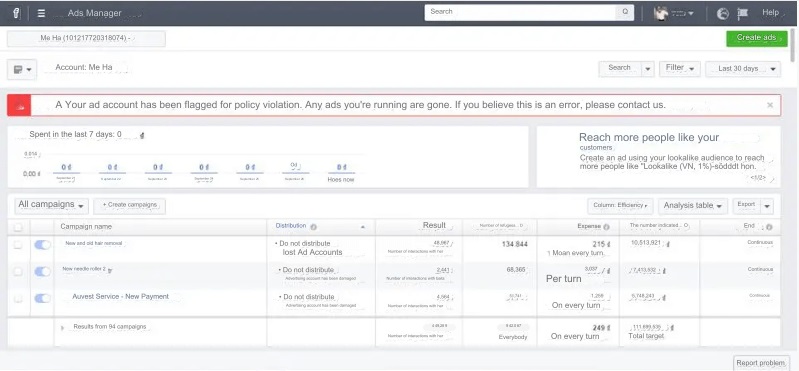The height and width of the screenshot is (371, 799).
Task: Toggle the Auvest Service - New Payment campaign
Action: coord(42,299)
